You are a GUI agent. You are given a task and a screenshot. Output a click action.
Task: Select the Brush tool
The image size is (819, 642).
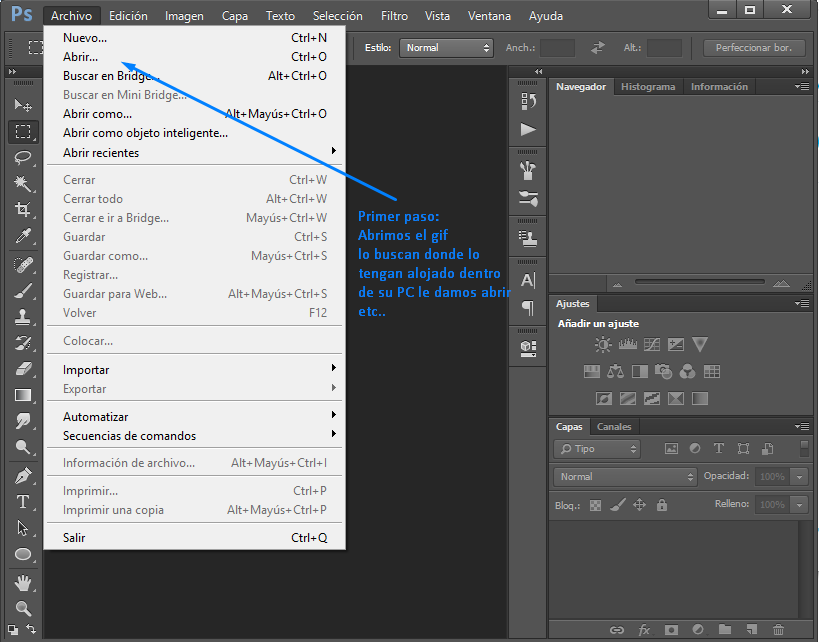tap(22, 290)
